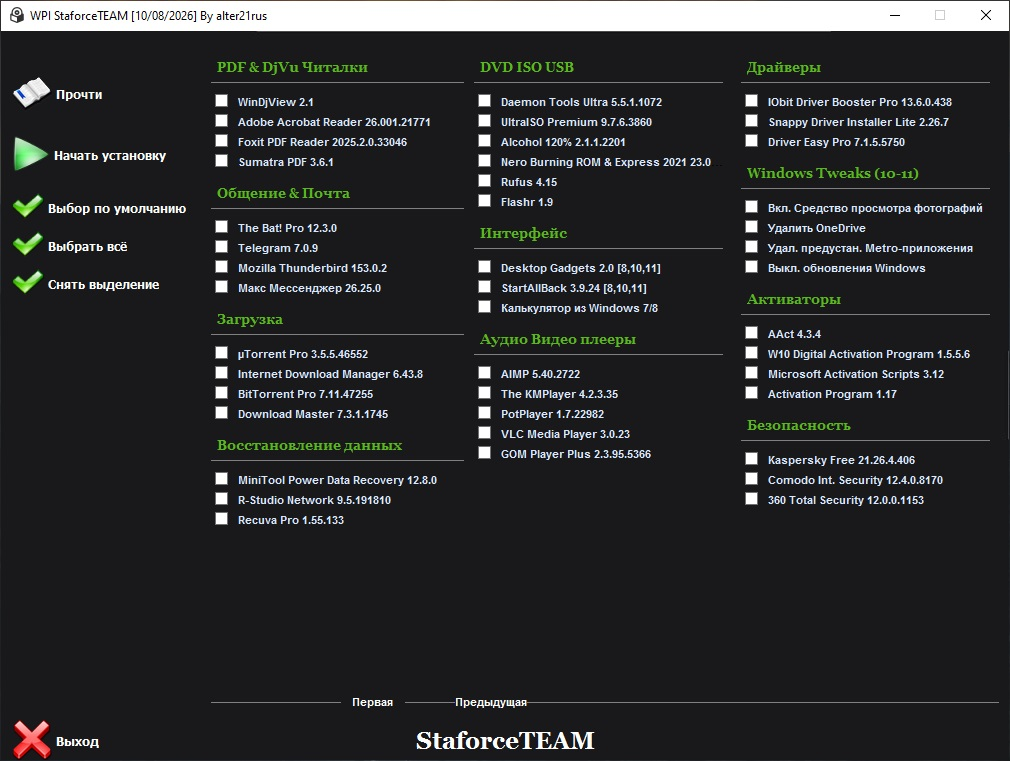Check Вкл. Средство просмотра фотографий checkbox
Image resolution: width=1010 pixels, height=761 pixels.
[751, 206]
